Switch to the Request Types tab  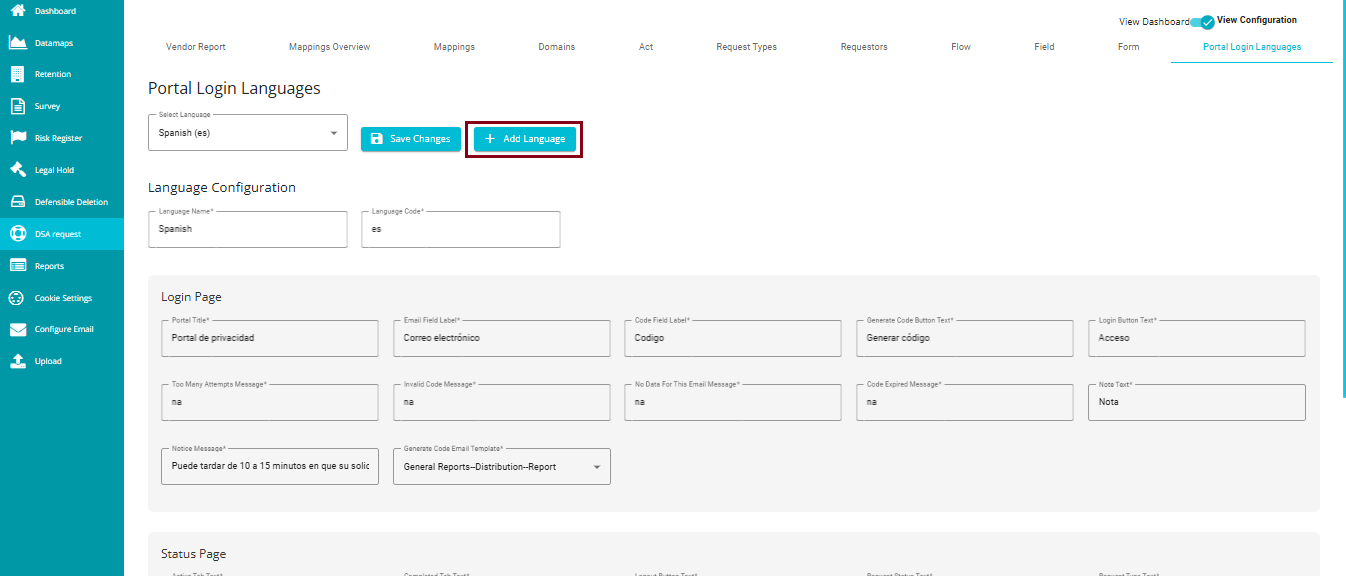point(746,47)
